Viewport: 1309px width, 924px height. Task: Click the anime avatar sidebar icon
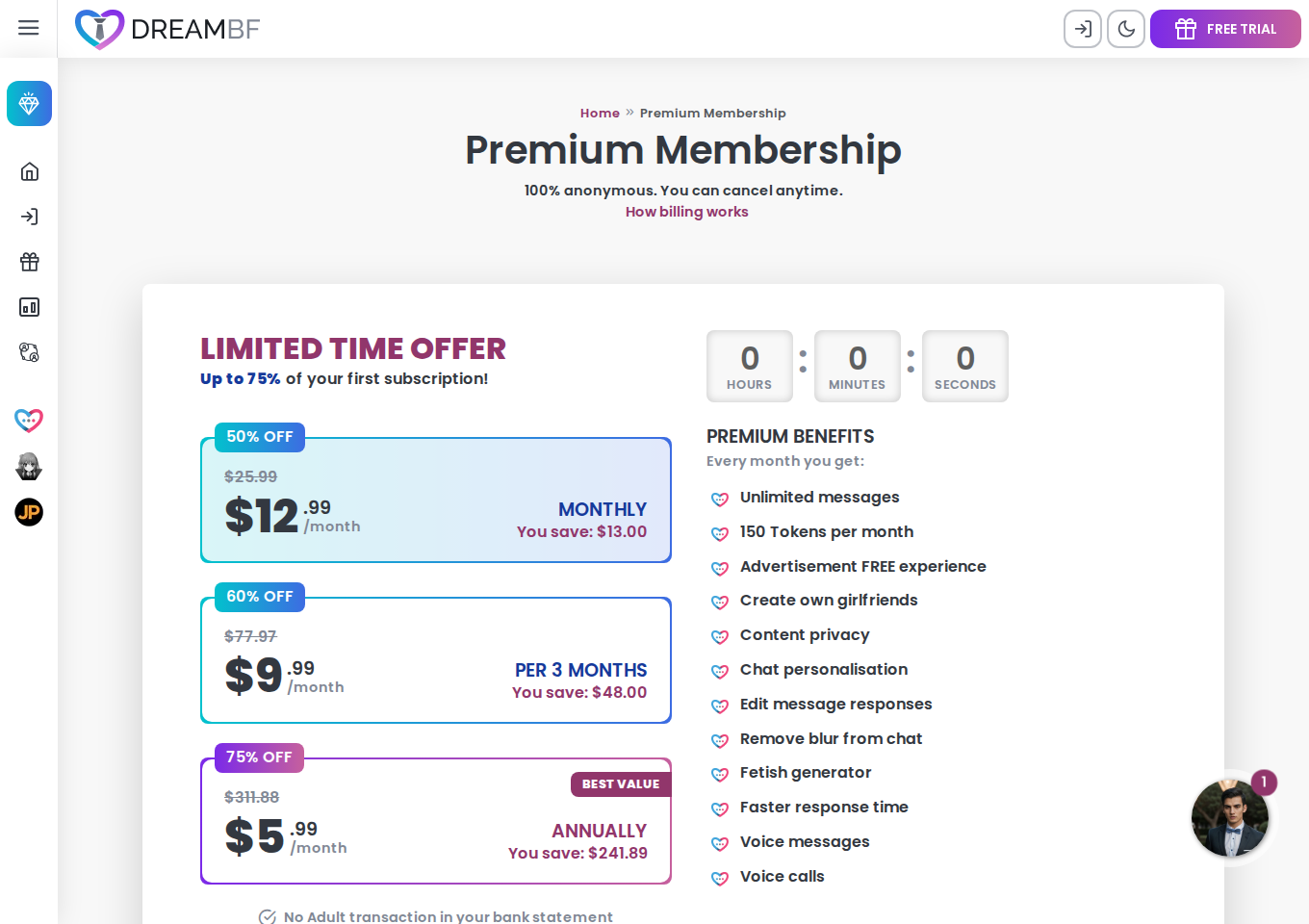[x=29, y=467]
